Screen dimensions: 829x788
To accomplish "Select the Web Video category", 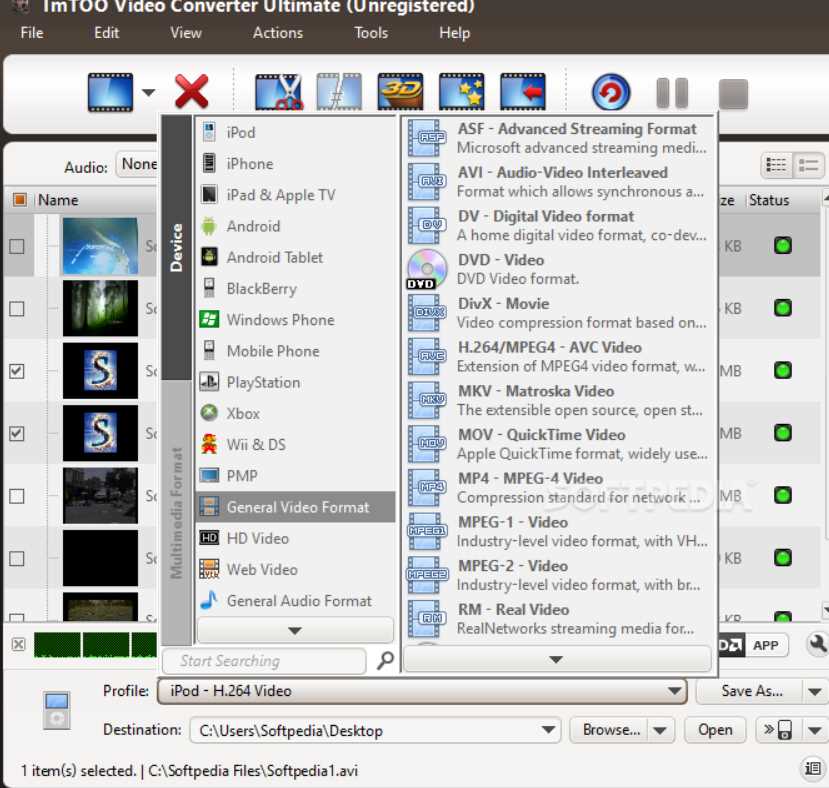I will coord(295,569).
